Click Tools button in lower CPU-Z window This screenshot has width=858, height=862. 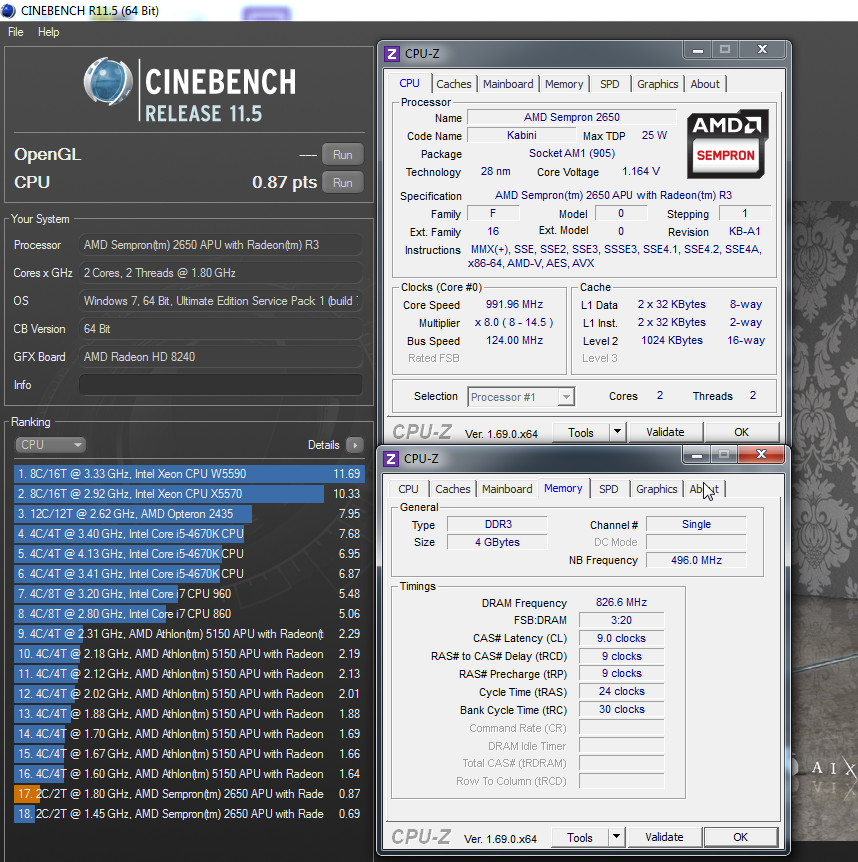pyautogui.click(x=579, y=837)
